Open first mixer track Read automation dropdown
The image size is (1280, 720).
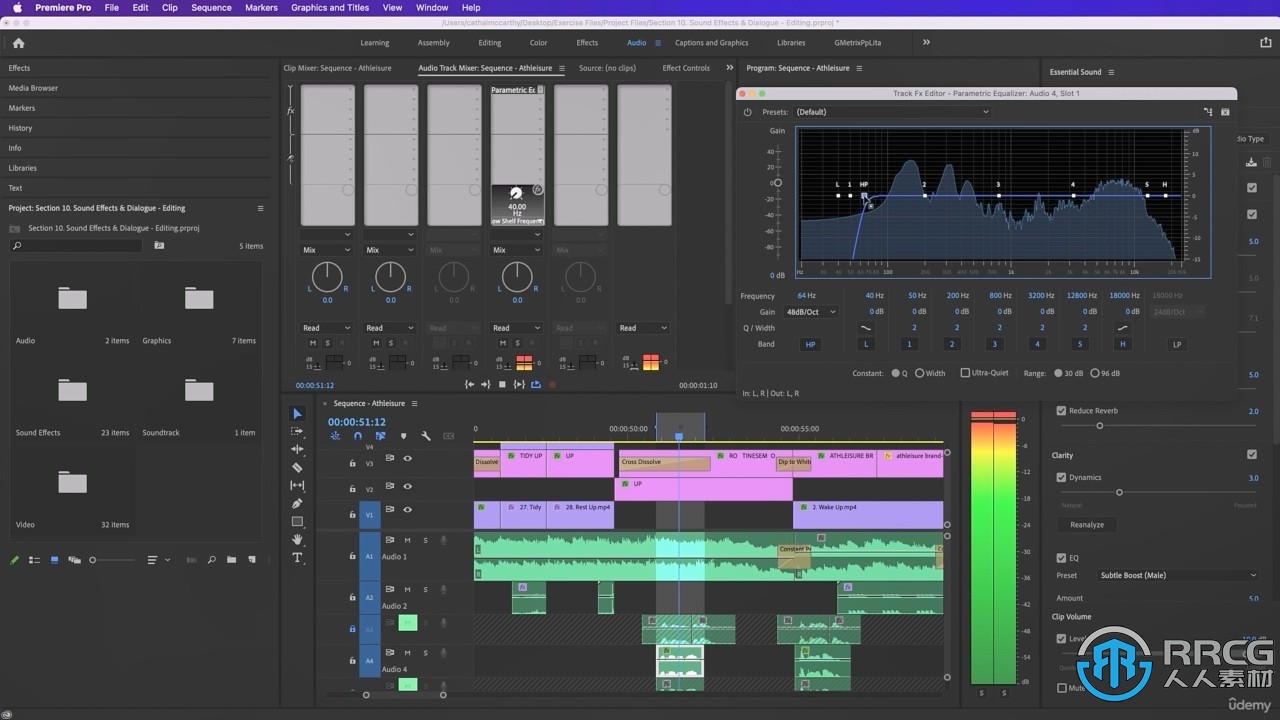(327, 328)
